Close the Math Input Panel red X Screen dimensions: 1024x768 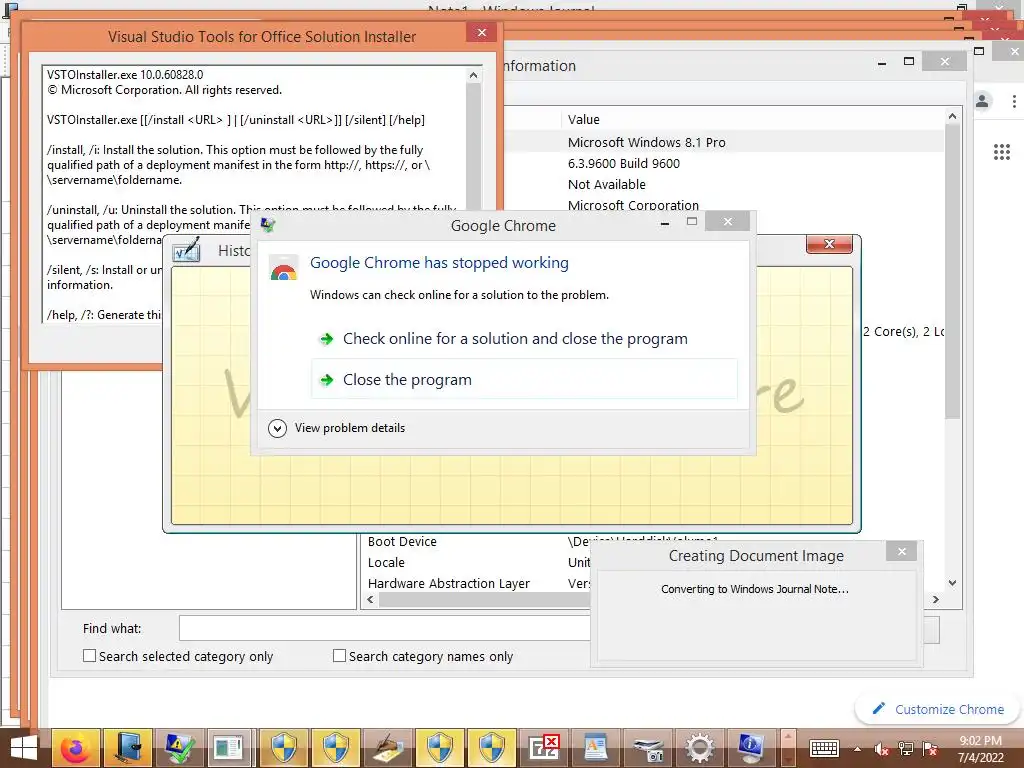click(x=829, y=244)
